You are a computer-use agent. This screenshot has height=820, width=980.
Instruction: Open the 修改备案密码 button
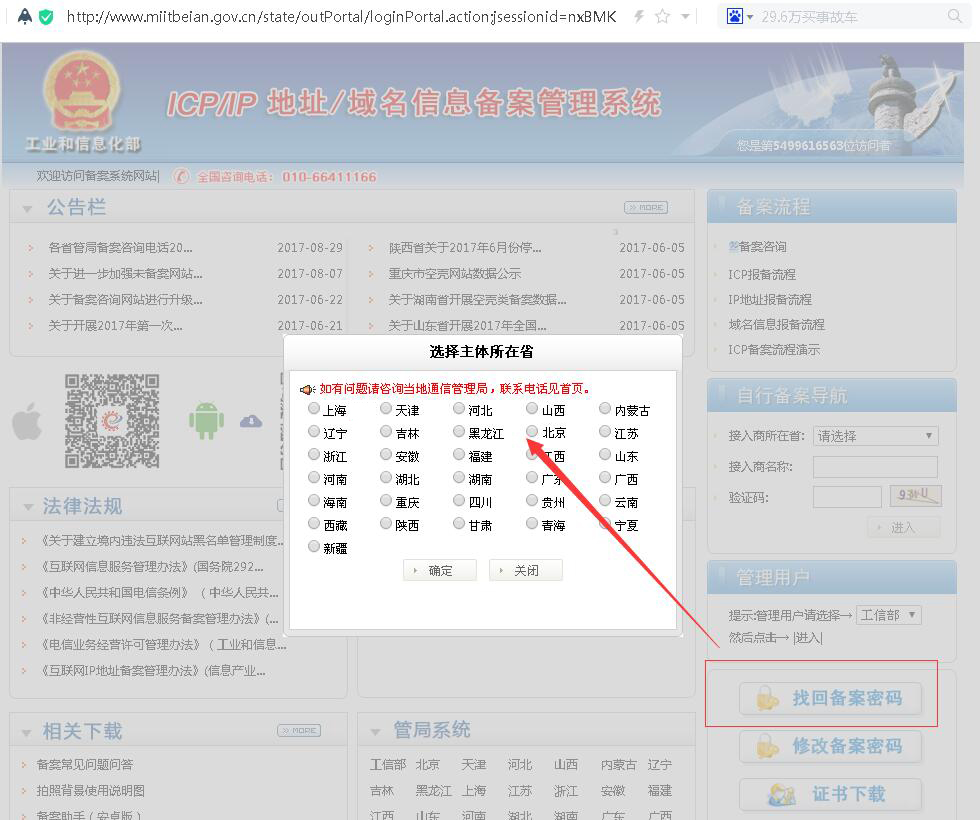pyautogui.click(x=829, y=746)
